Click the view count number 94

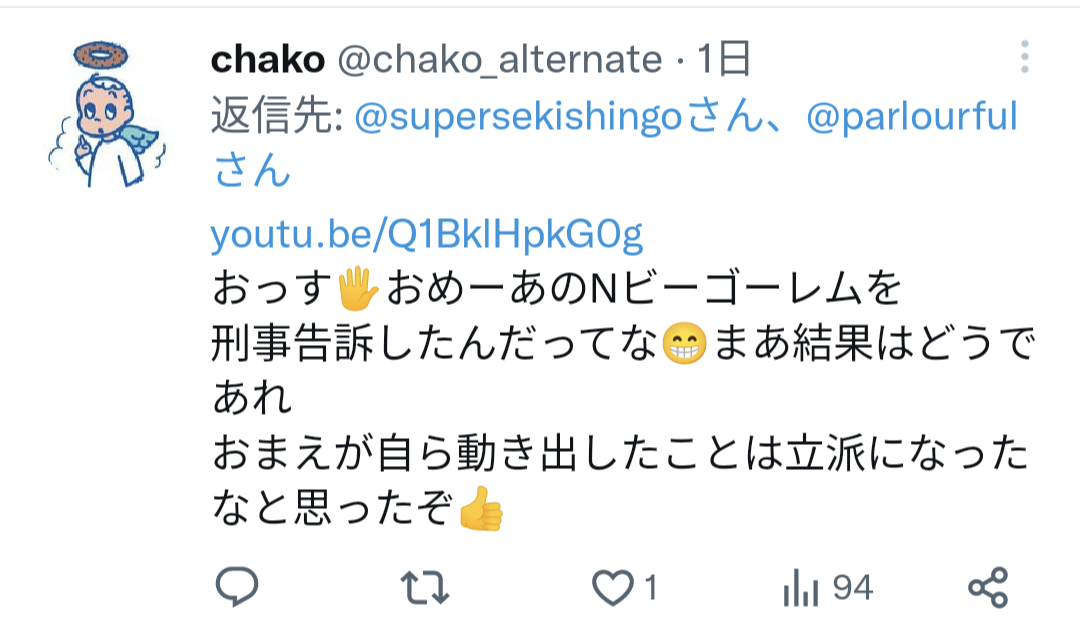point(853,588)
